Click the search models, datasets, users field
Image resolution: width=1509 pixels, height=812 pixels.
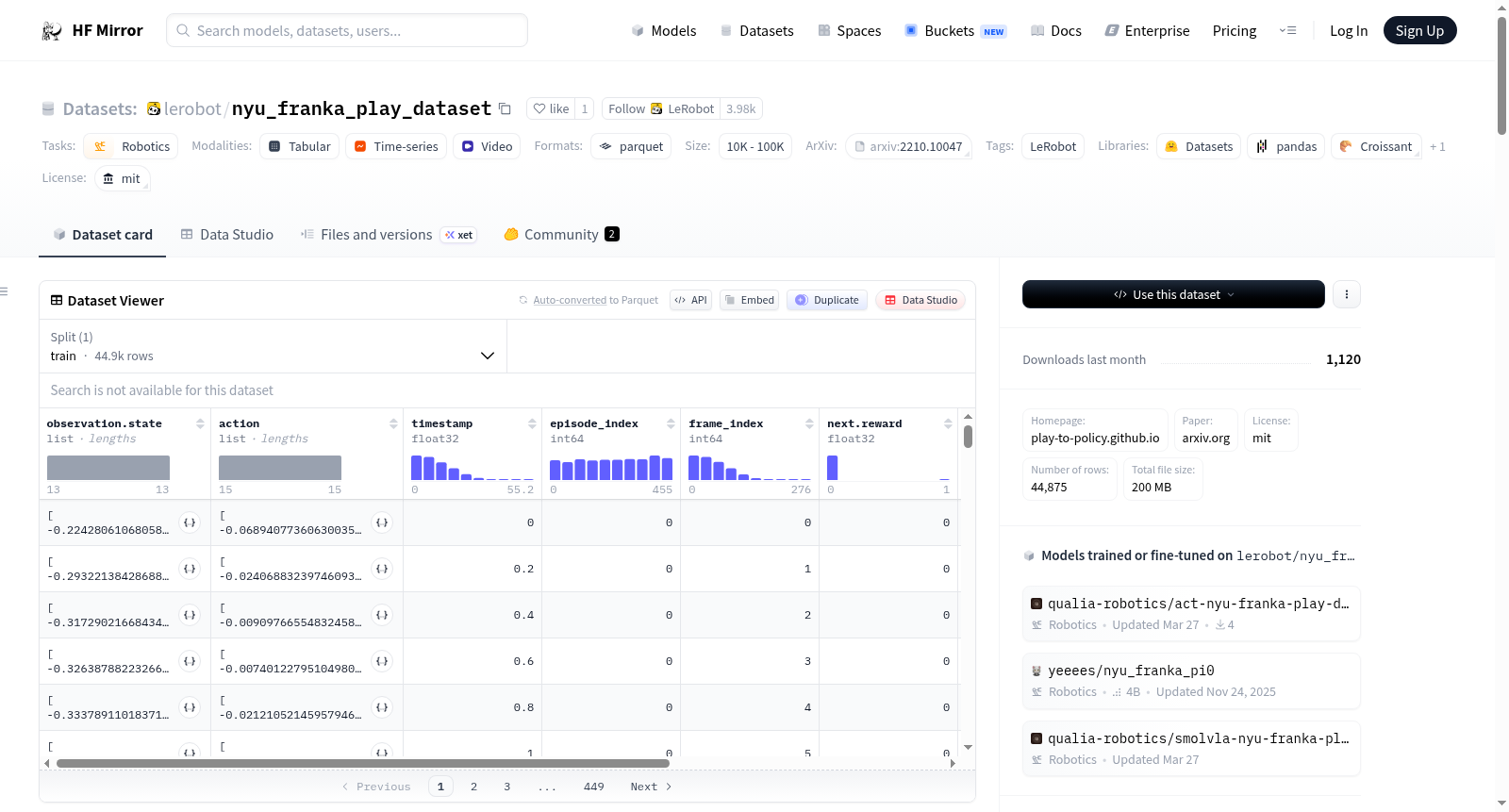tap(347, 30)
